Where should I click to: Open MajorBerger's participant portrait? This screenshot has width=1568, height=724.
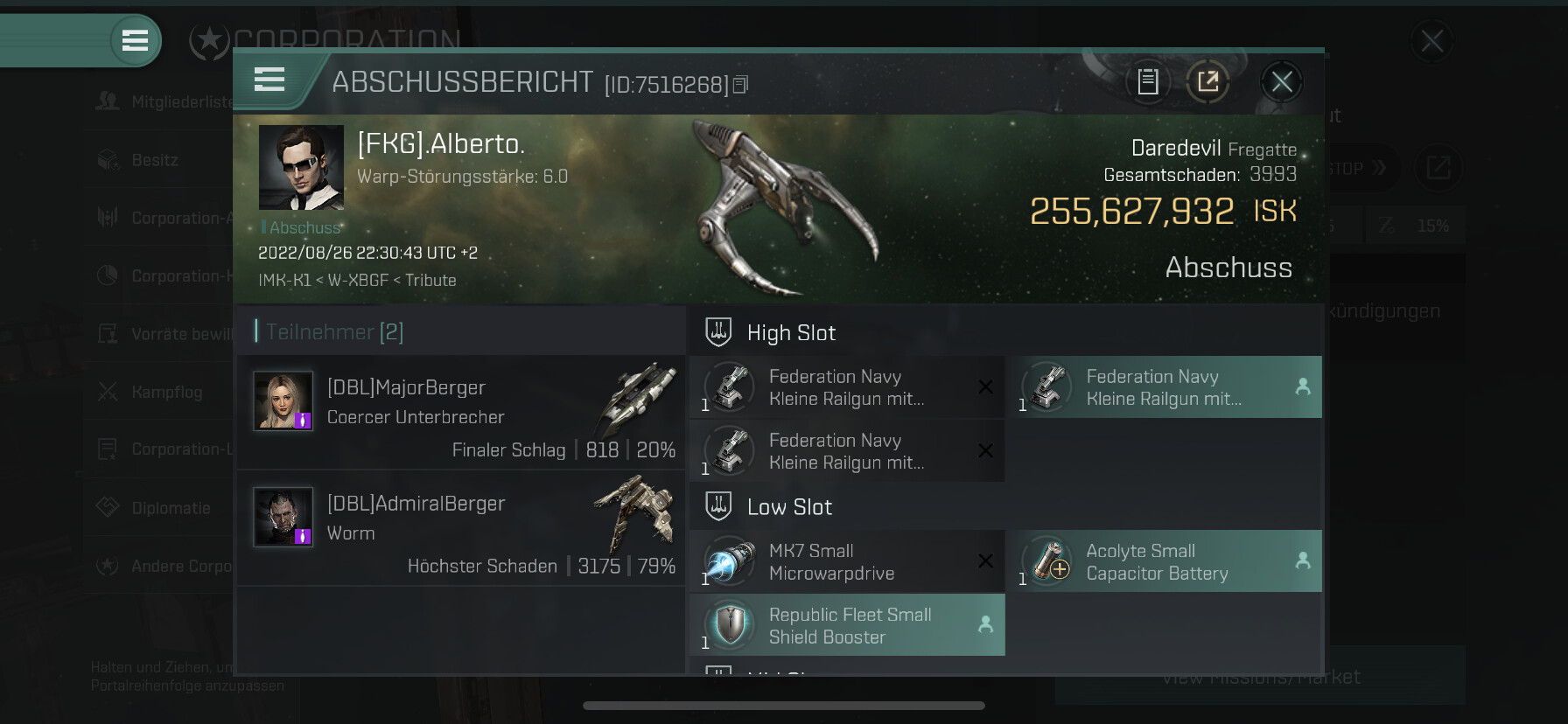click(283, 400)
